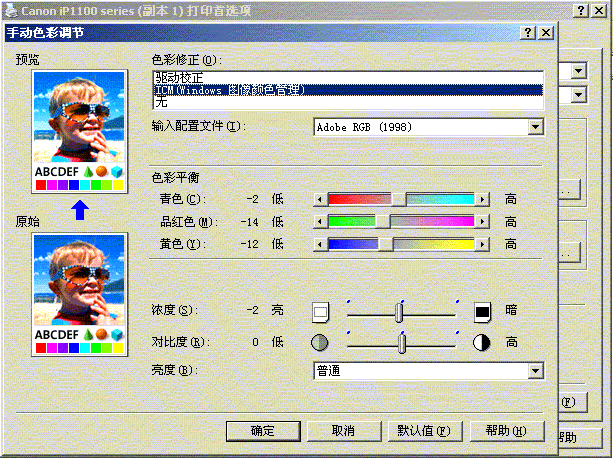
Task: Click the 对比度 slider handle
Action: click(x=402, y=343)
